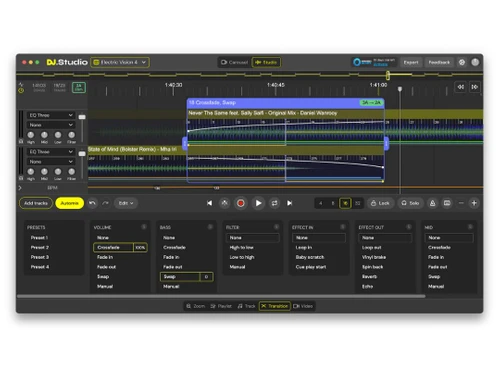Screen dimensions: 500x375
Task: Click the red record button
Action: click(241, 203)
